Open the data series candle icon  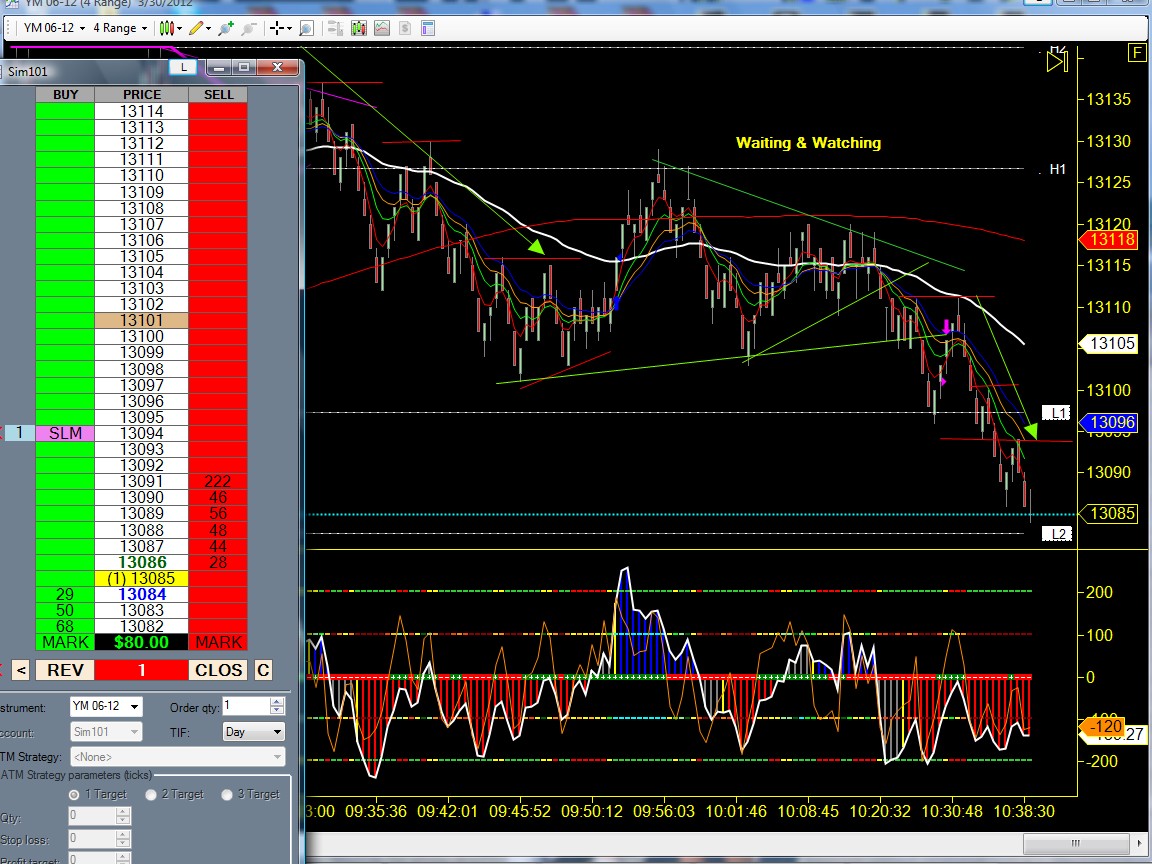[x=359, y=28]
